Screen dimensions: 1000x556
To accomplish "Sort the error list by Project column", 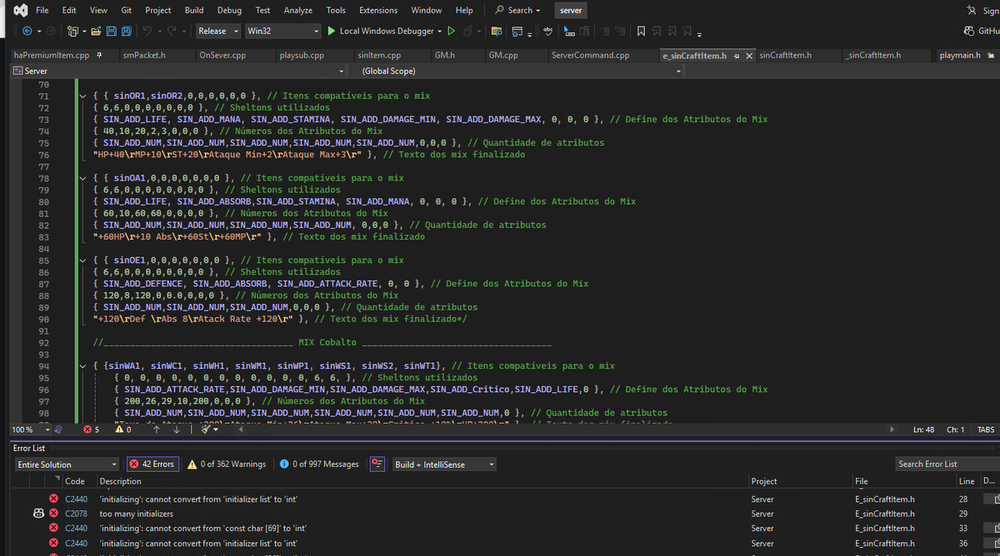I will [x=763, y=481].
